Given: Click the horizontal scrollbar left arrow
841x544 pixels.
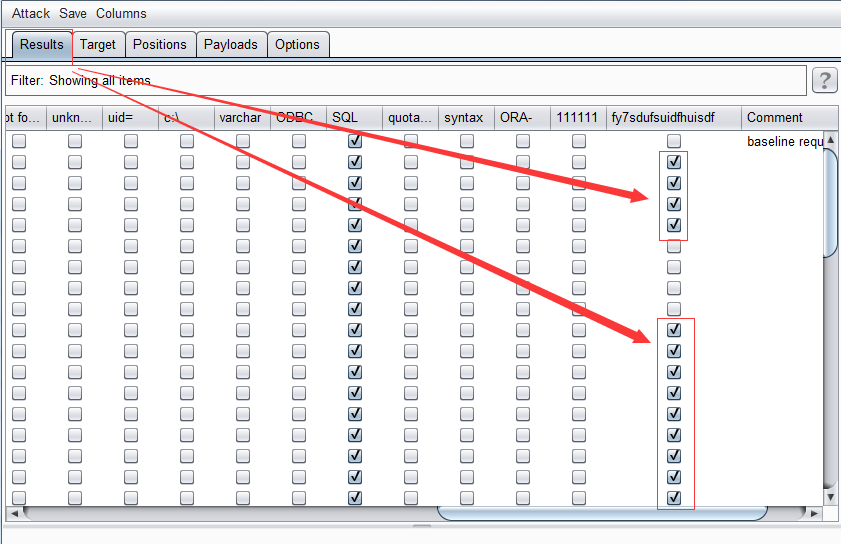Looking at the screenshot, I should coord(14,513).
